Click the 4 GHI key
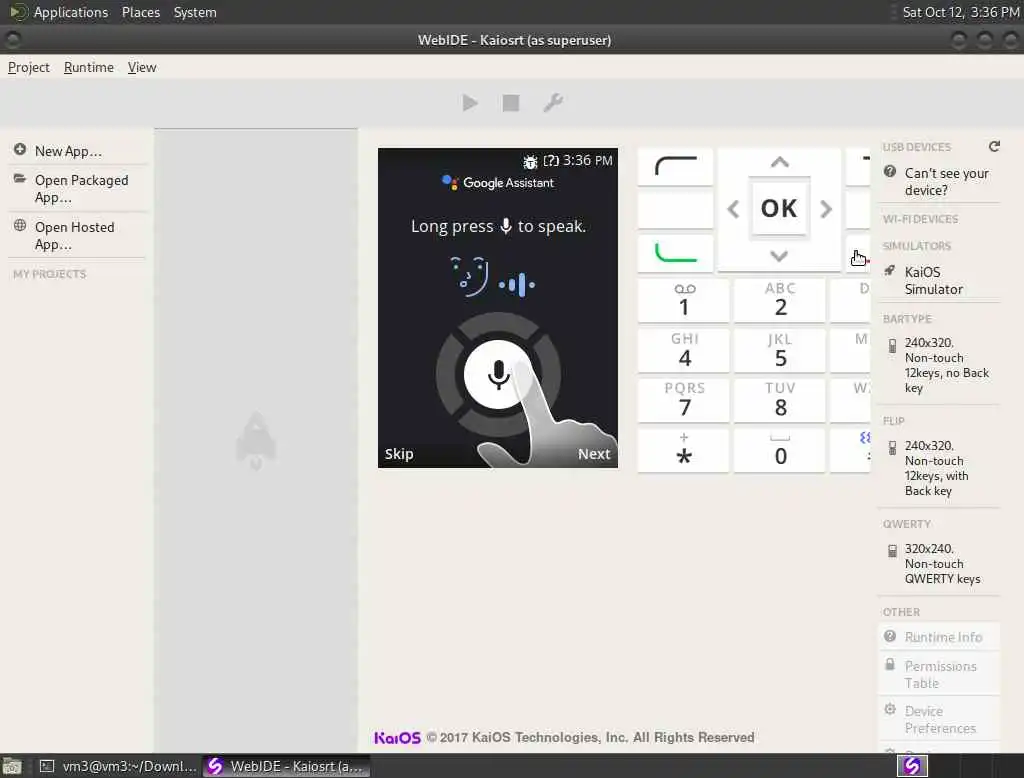This screenshot has height=778, width=1024. click(x=684, y=351)
